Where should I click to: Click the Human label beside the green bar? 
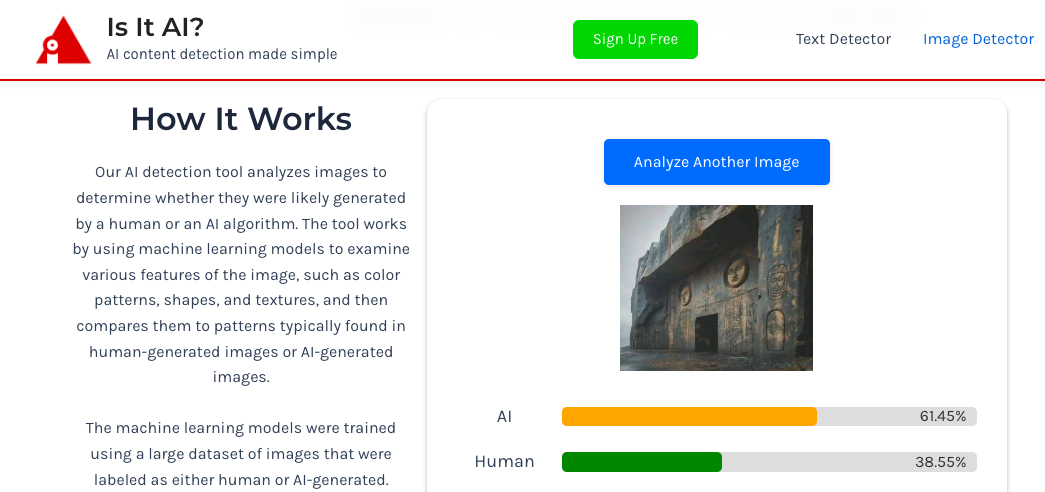505,461
